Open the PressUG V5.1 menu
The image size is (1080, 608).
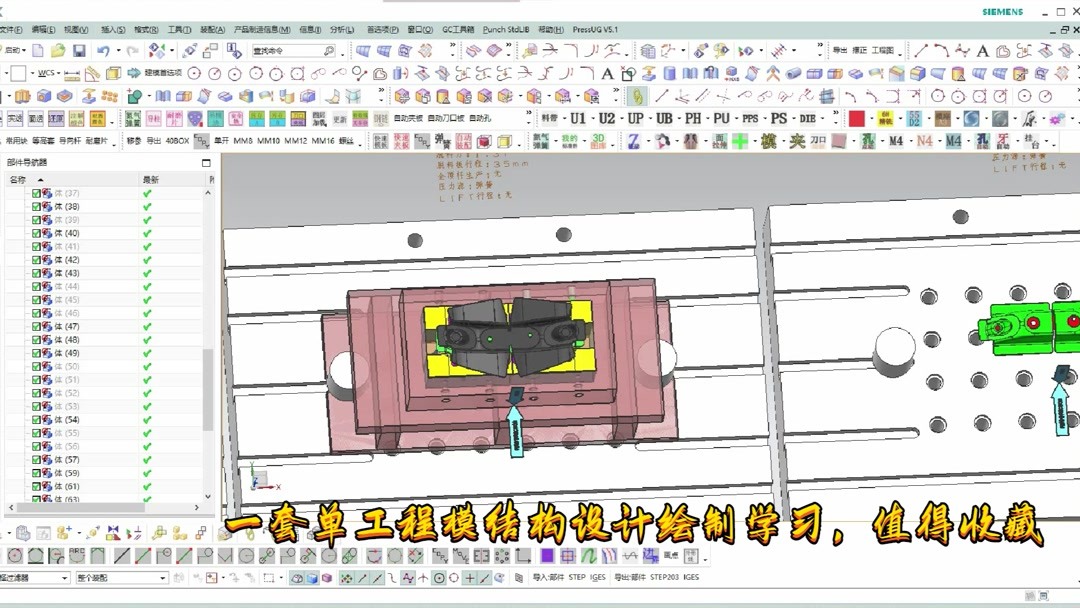coord(594,30)
